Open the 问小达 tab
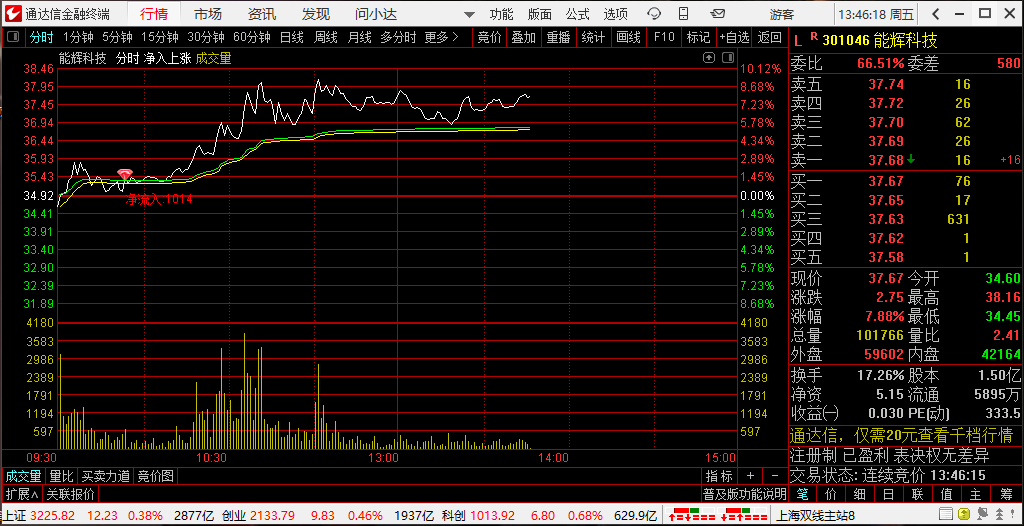The width and height of the screenshot is (1024, 526). pos(376,14)
